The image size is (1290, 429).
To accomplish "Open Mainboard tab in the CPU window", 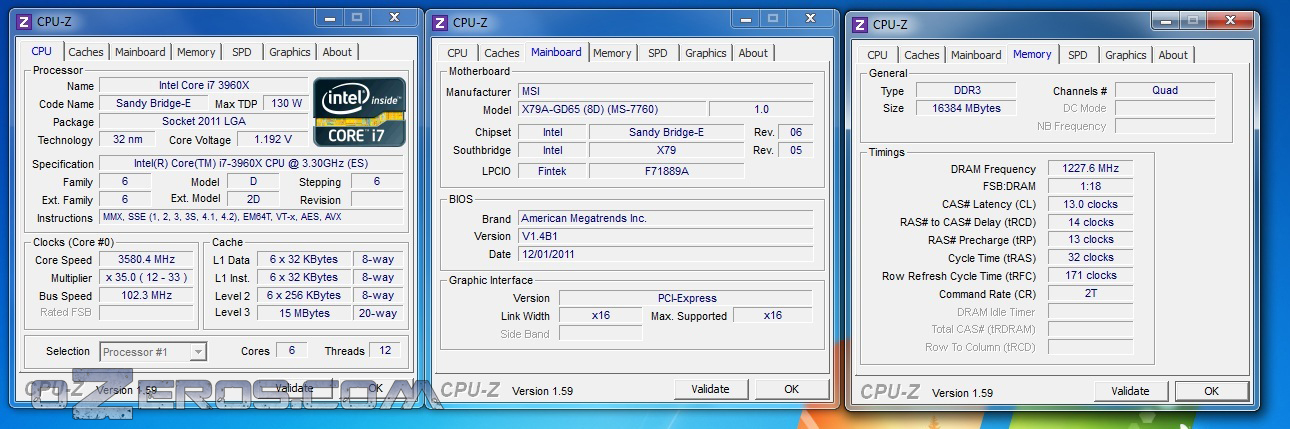I will [140, 52].
